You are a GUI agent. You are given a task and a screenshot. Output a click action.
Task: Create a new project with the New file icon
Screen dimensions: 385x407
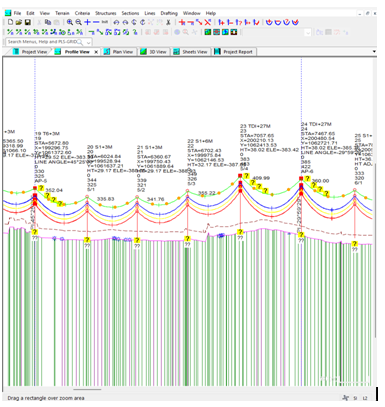pyautogui.click(x=10, y=22)
